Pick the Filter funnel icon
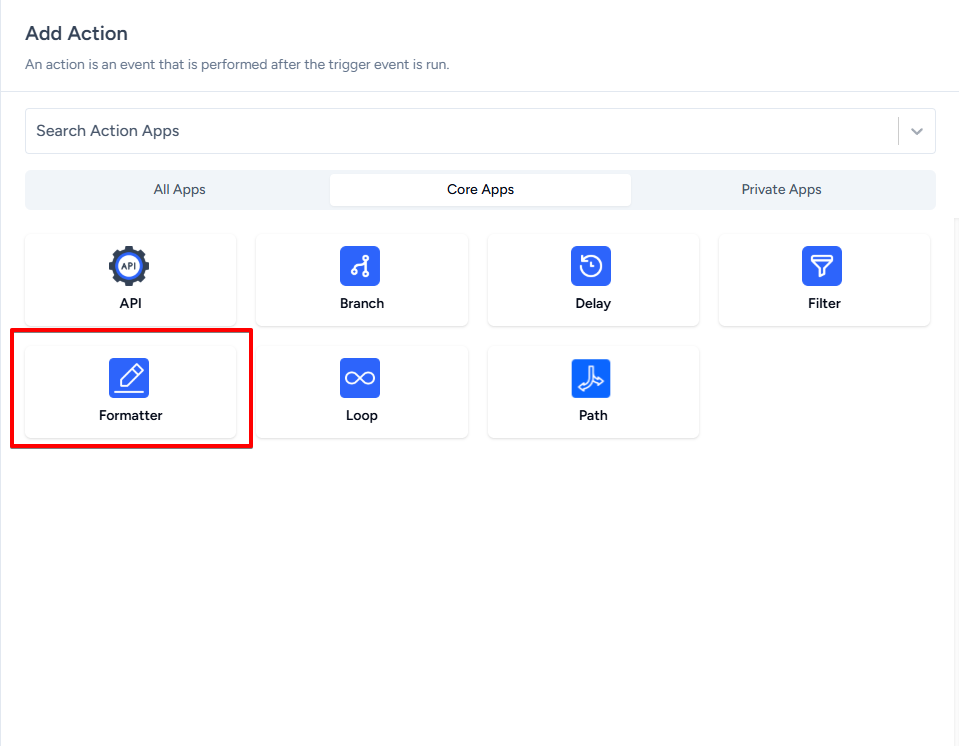 (x=822, y=266)
